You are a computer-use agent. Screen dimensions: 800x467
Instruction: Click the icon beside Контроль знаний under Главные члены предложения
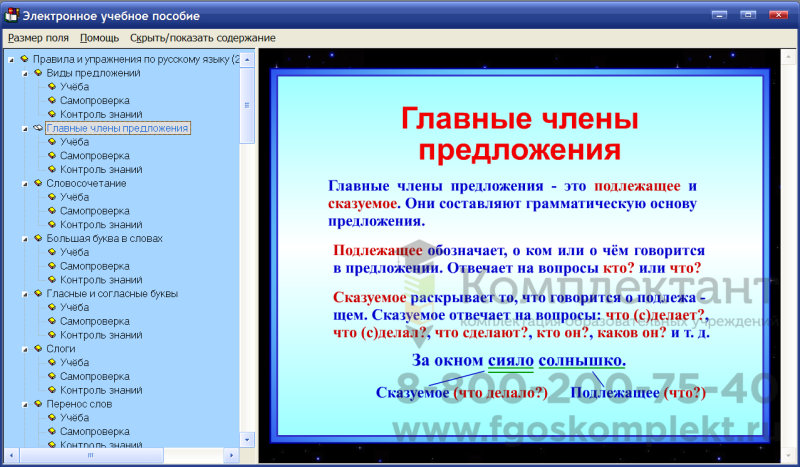coord(52,169)
